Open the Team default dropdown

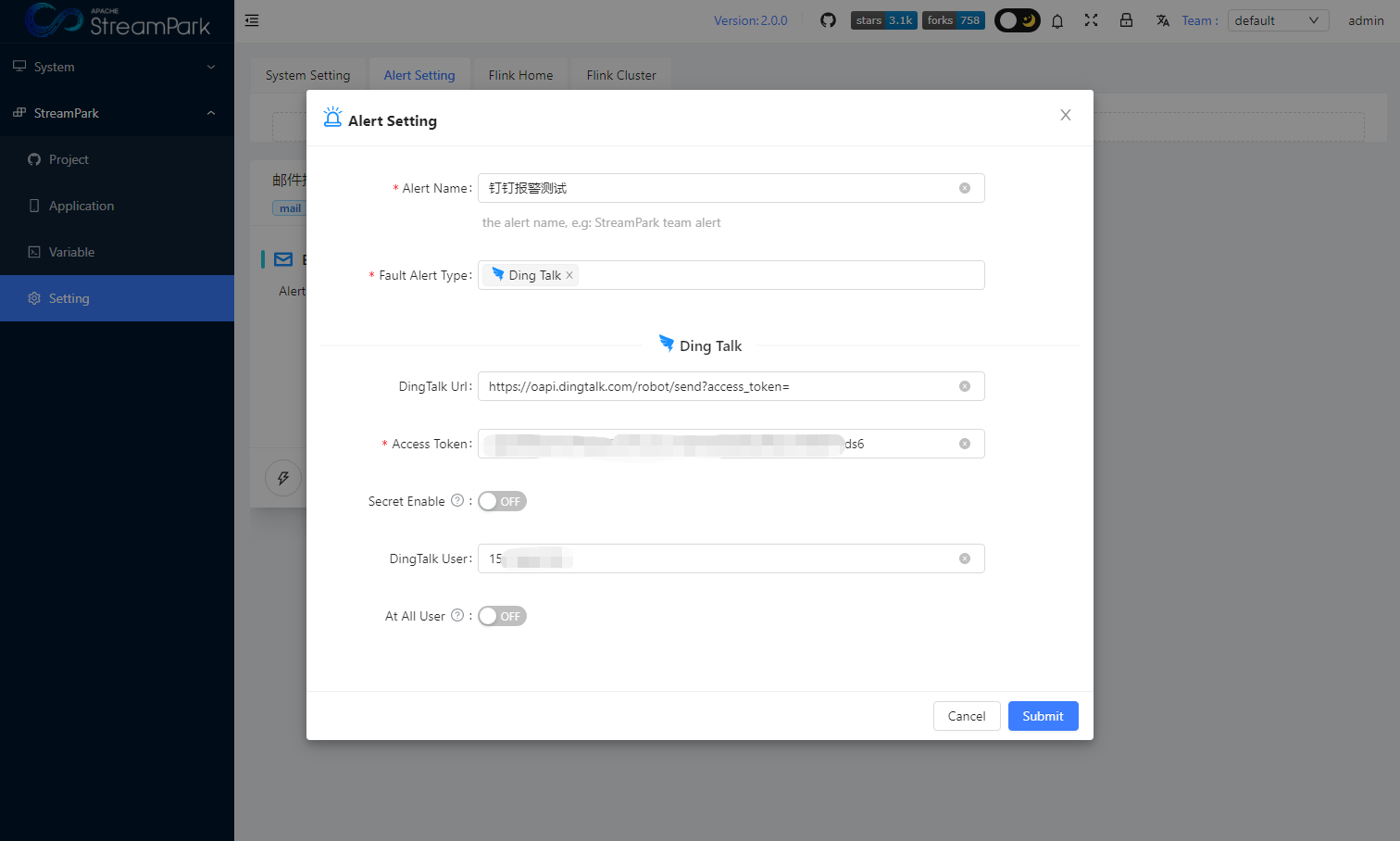coord(1278,20)
